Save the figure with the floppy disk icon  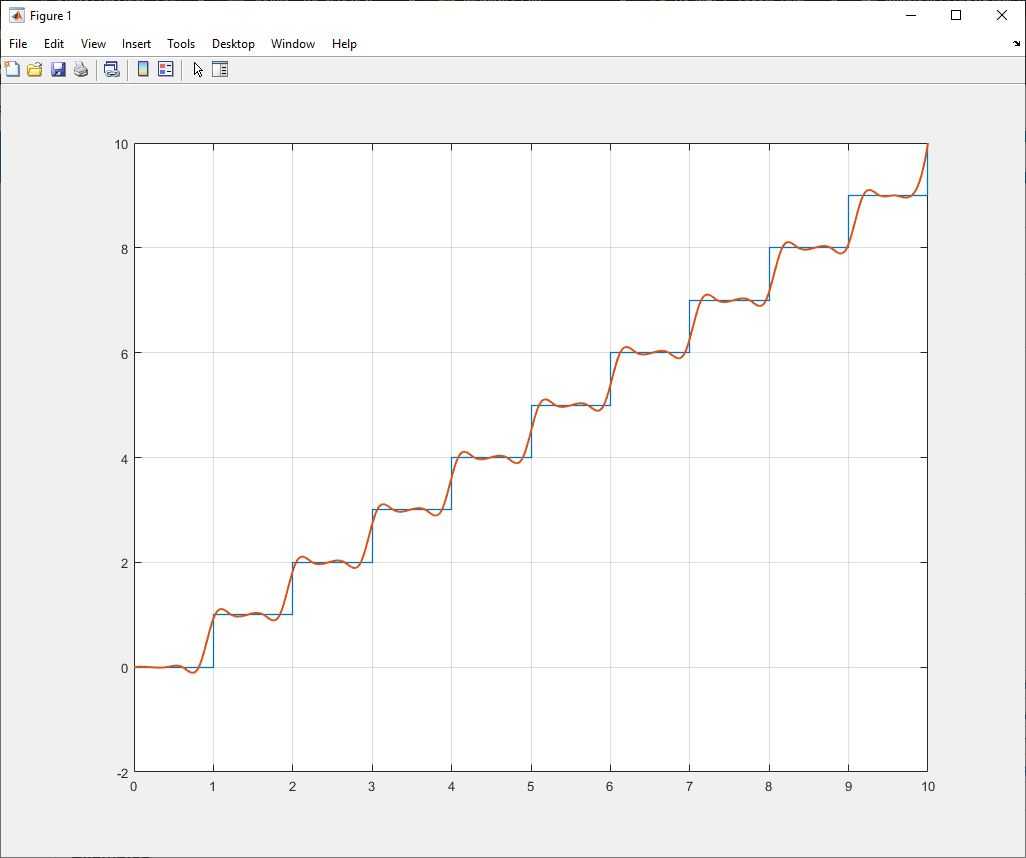(58, 69)
